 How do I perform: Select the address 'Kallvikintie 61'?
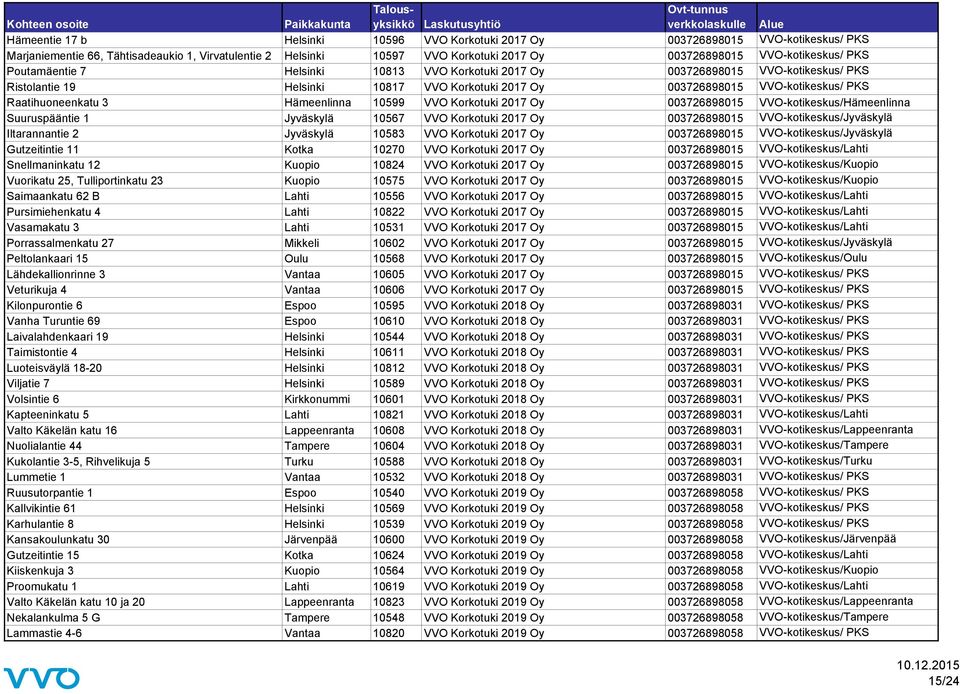[x=41, y=509]
